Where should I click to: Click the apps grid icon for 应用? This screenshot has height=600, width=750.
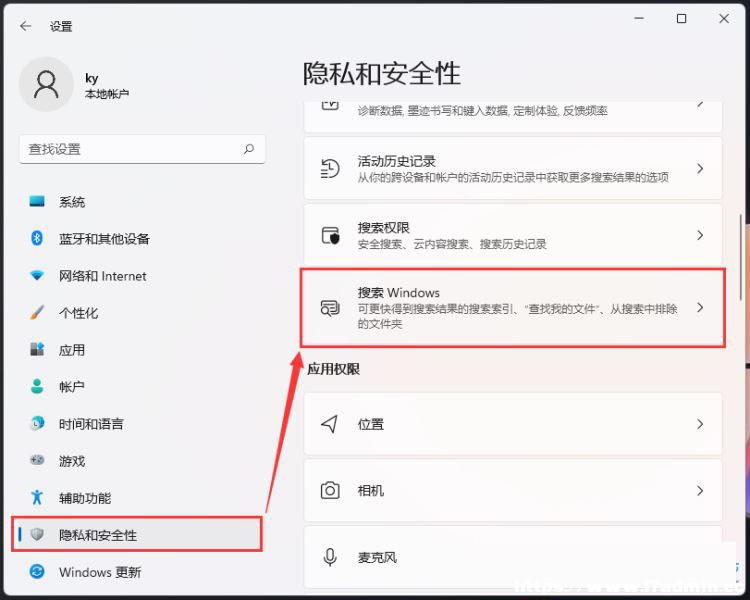[x=37, y=349]
